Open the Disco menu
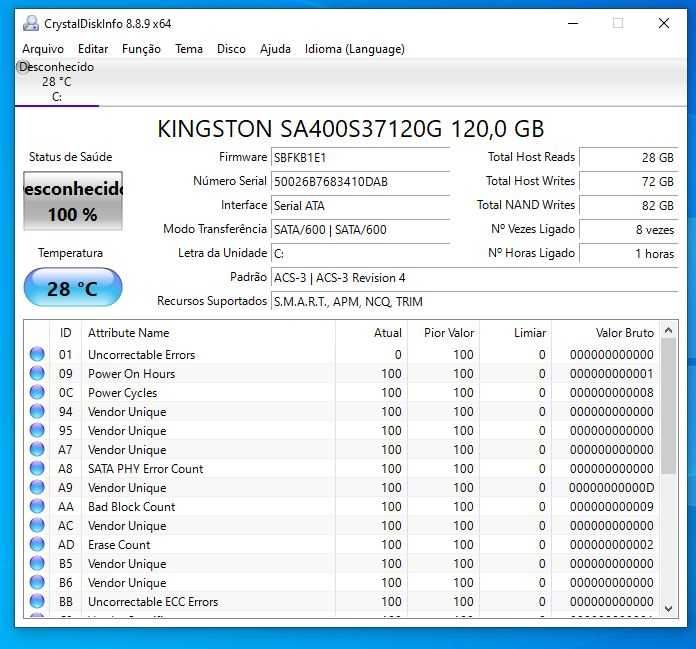Viewport: 696px width, 649px height. (x=231, y=49)
